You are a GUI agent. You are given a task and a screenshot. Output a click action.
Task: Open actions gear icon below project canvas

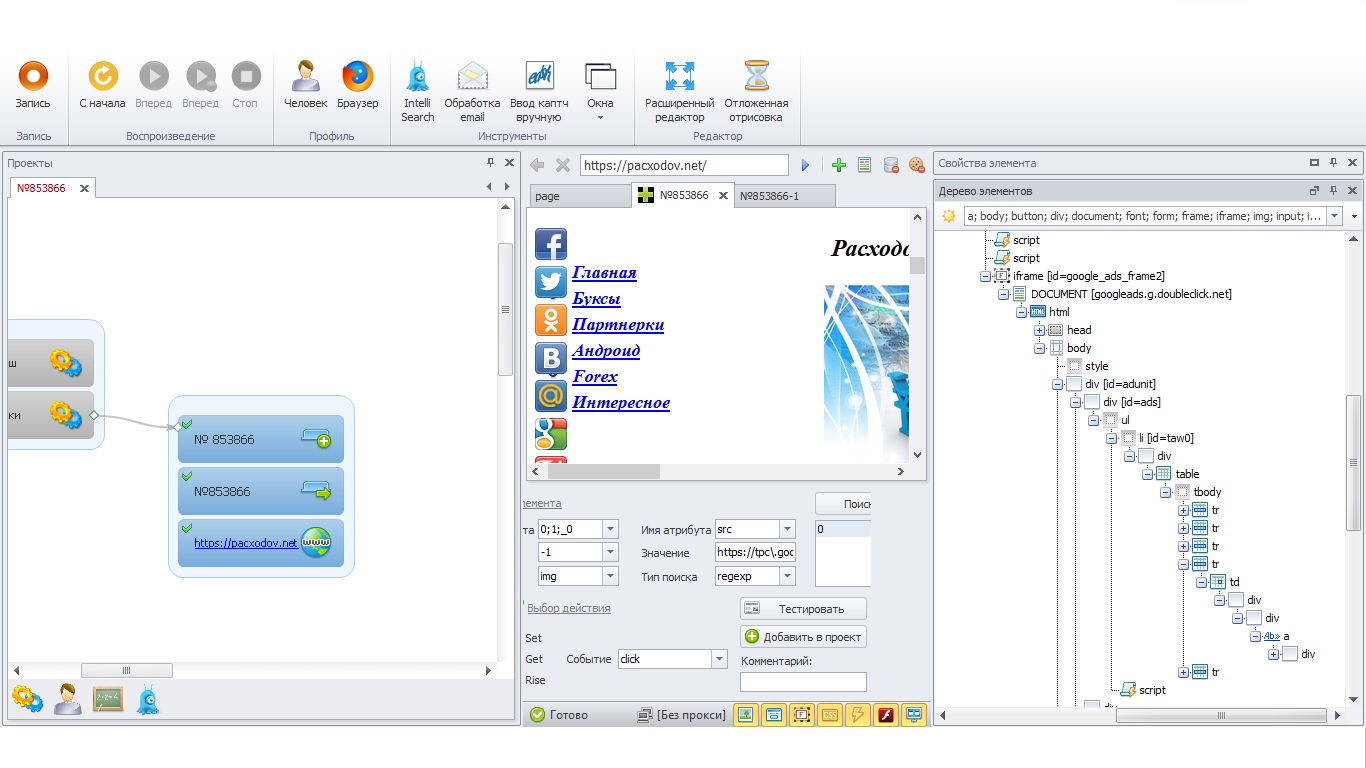point(27,699)
